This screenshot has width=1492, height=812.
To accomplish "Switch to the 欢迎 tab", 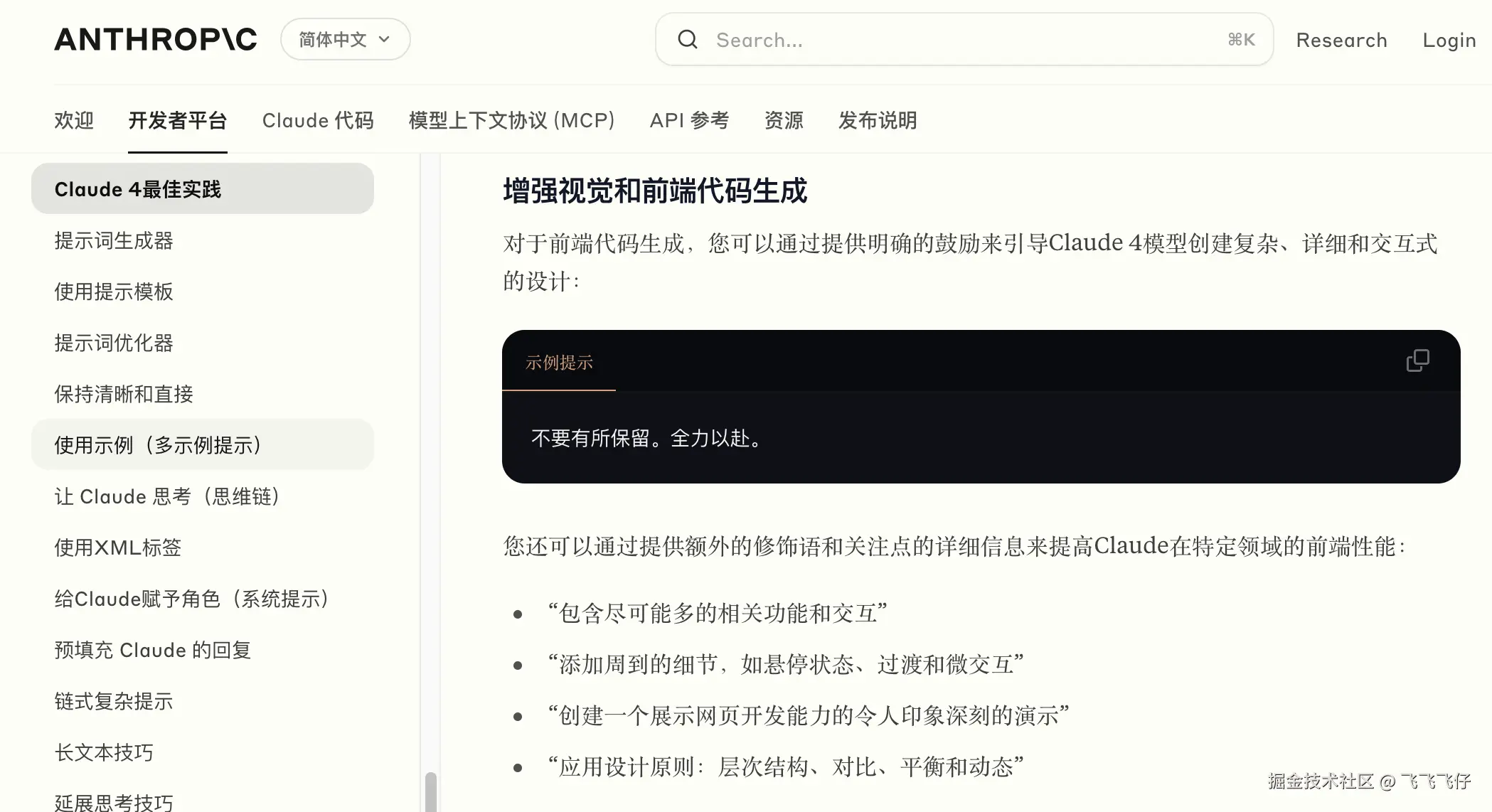I will pos(74,120).
